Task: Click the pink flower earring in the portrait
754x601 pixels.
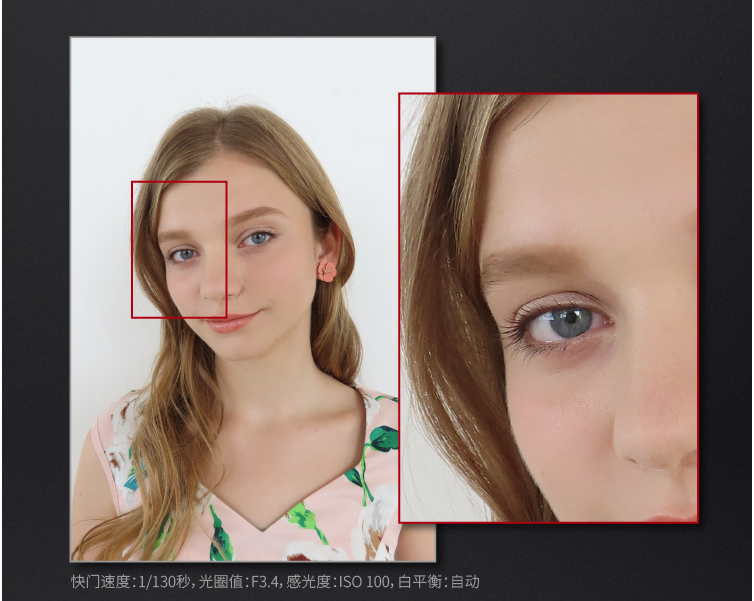Action: 327,270
